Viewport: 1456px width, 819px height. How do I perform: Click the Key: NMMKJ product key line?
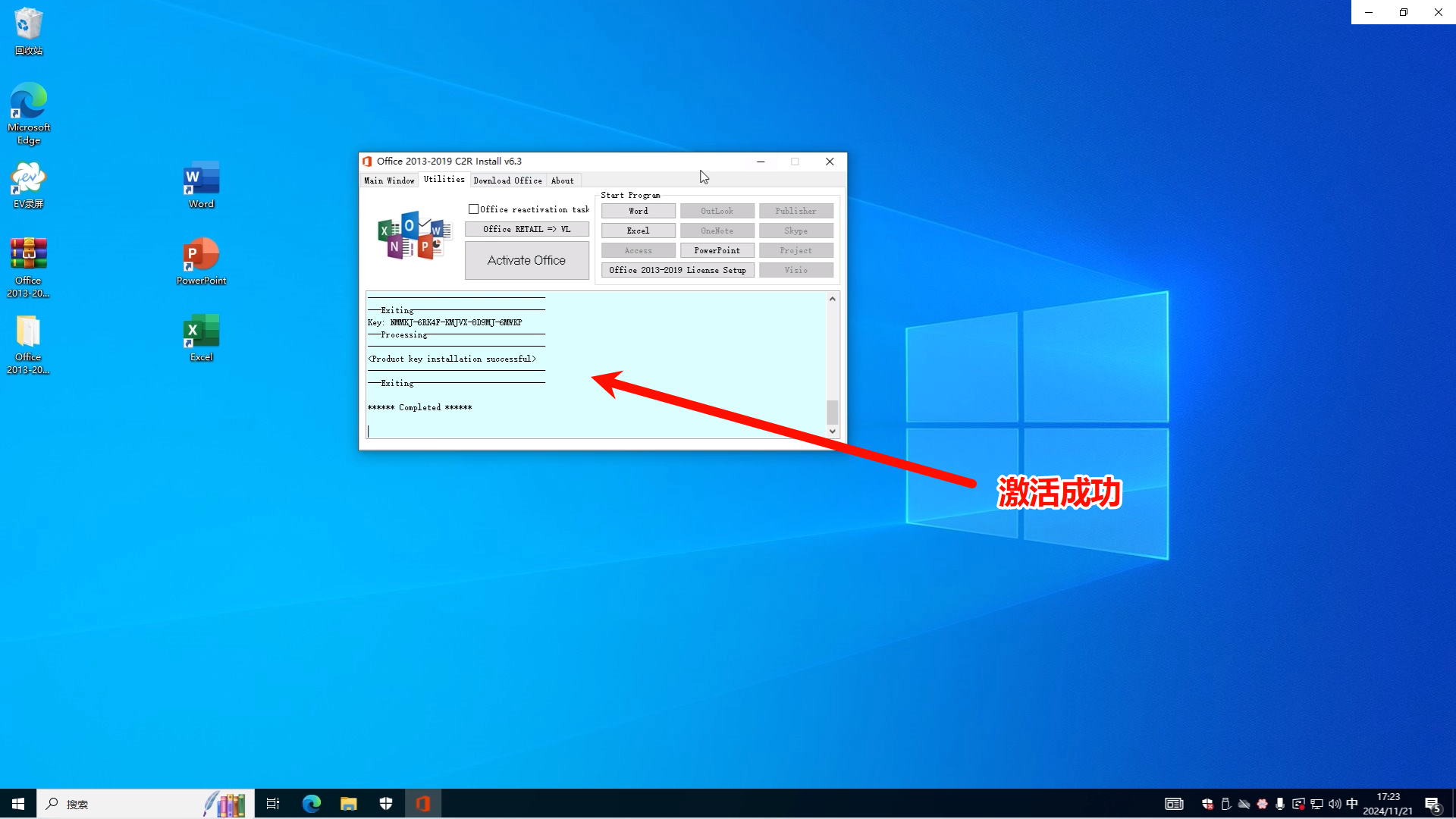[444, 322]
